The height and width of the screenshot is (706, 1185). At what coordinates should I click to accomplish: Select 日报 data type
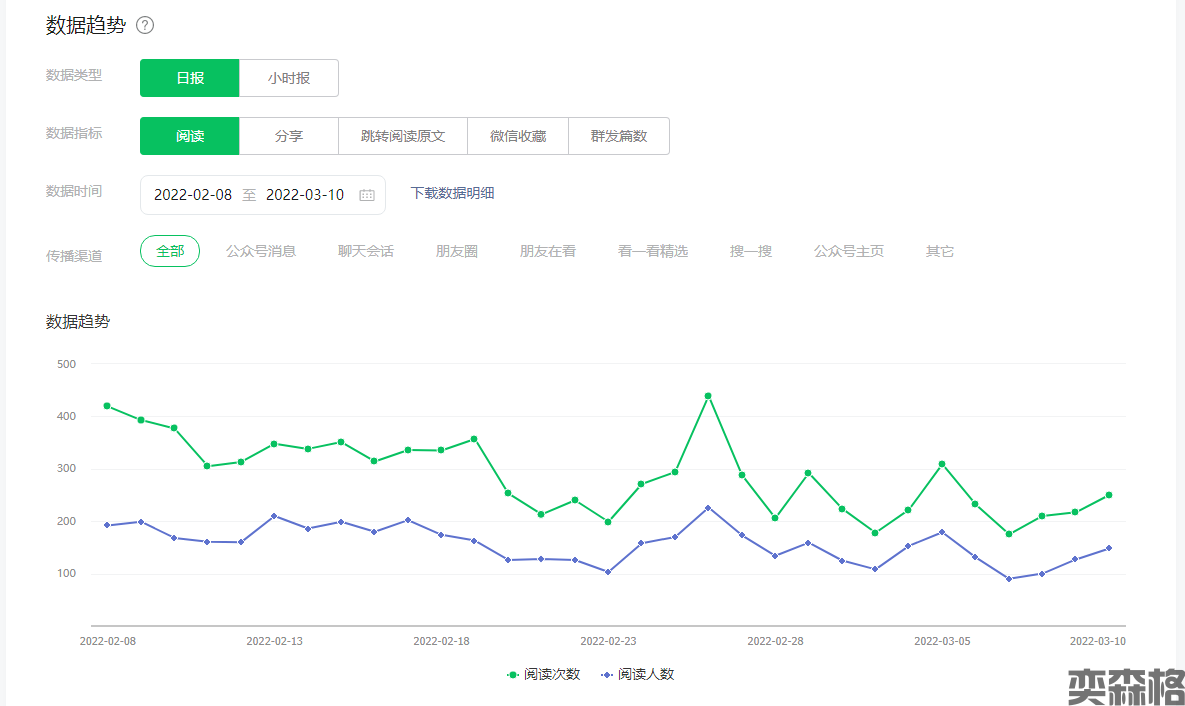(190, 78)
